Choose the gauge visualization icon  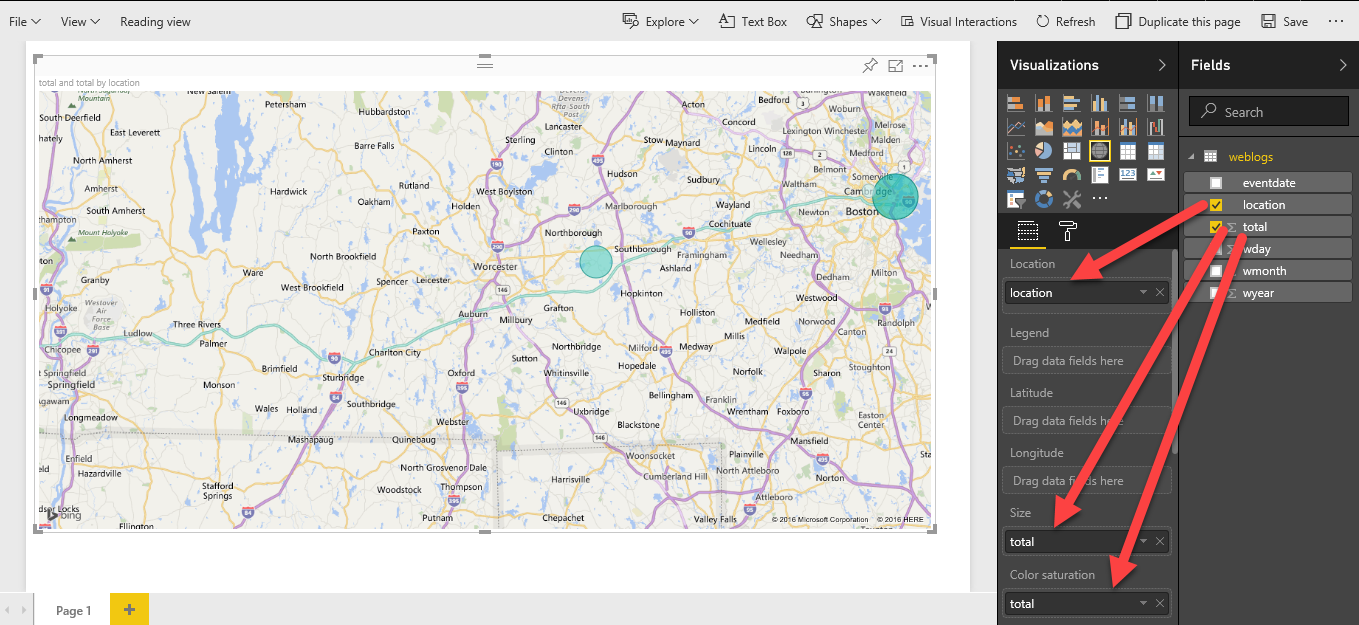1071,174
